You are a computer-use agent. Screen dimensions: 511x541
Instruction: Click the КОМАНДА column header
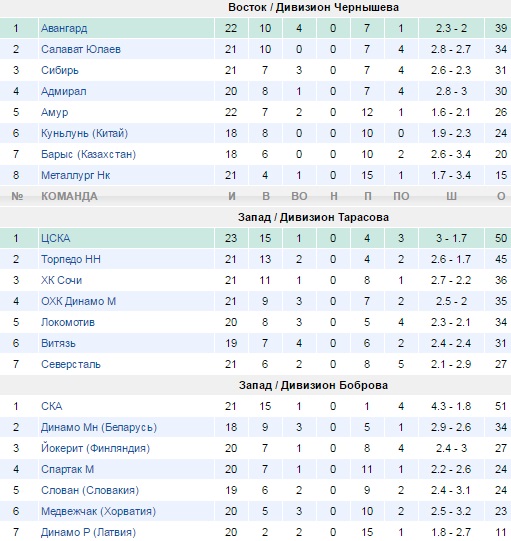click(69, 196)
